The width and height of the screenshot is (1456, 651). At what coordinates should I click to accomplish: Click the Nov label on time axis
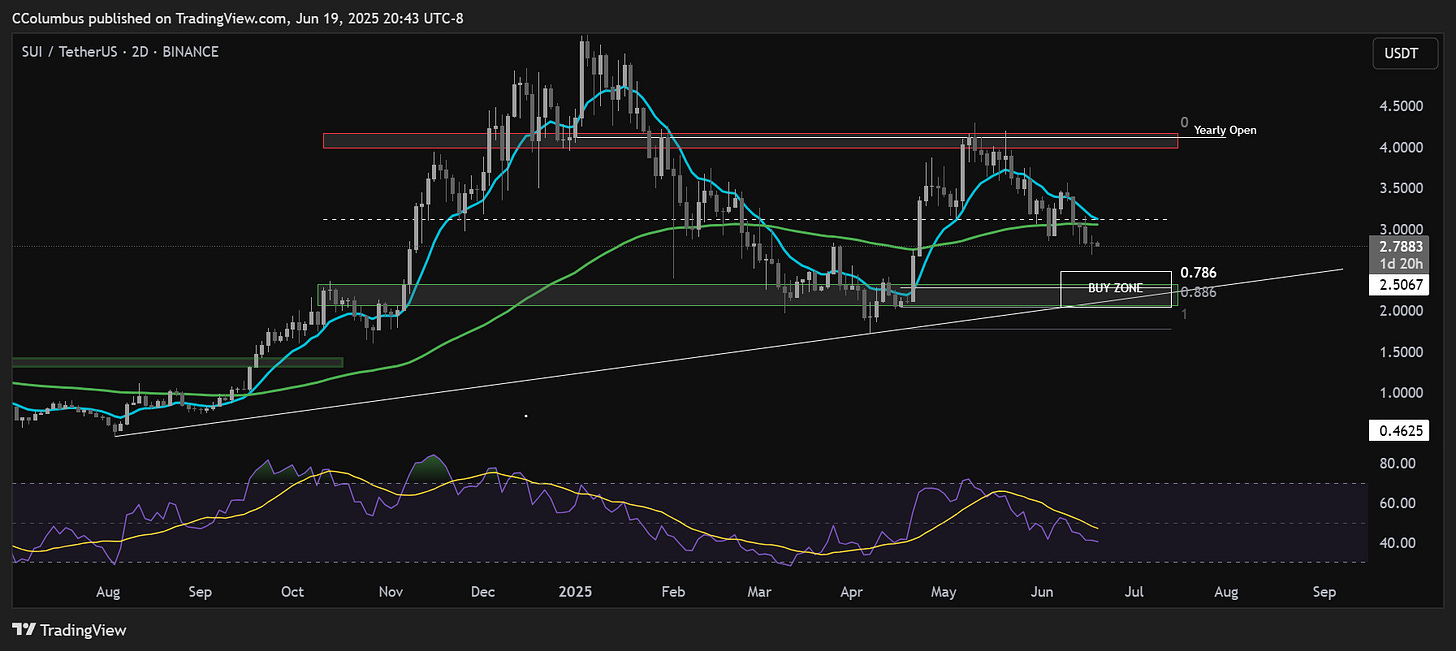coord(391,592)
